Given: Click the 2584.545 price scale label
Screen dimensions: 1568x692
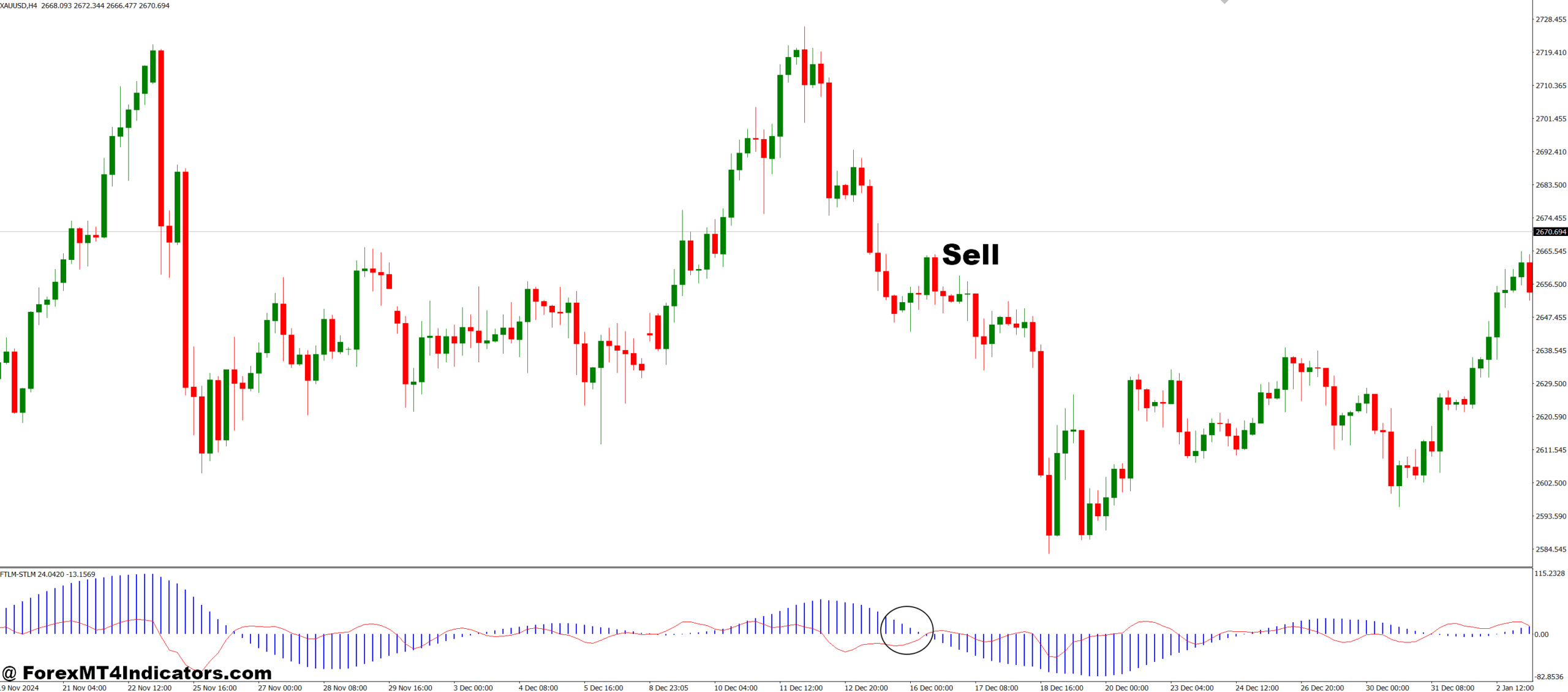Looking at the screenshot, I should click(x=1550, y=549).
